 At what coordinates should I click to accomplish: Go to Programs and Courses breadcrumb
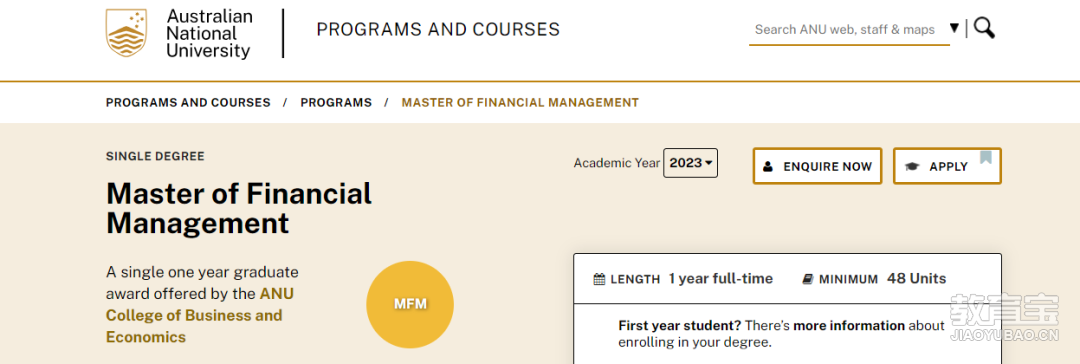tap(188, 103)
